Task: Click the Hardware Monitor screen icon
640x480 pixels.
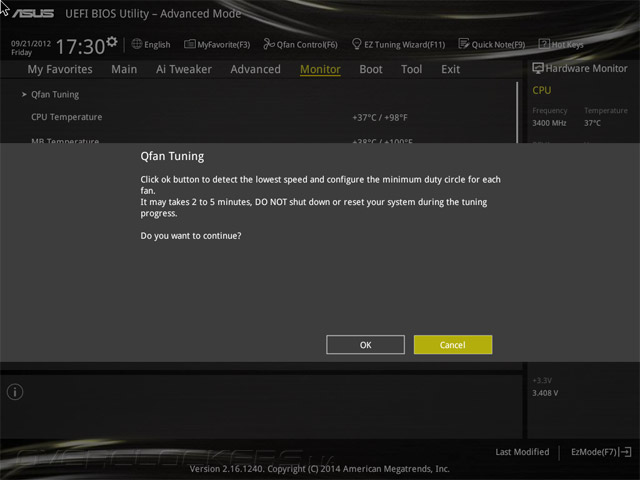Action: (x=538, y=68)
